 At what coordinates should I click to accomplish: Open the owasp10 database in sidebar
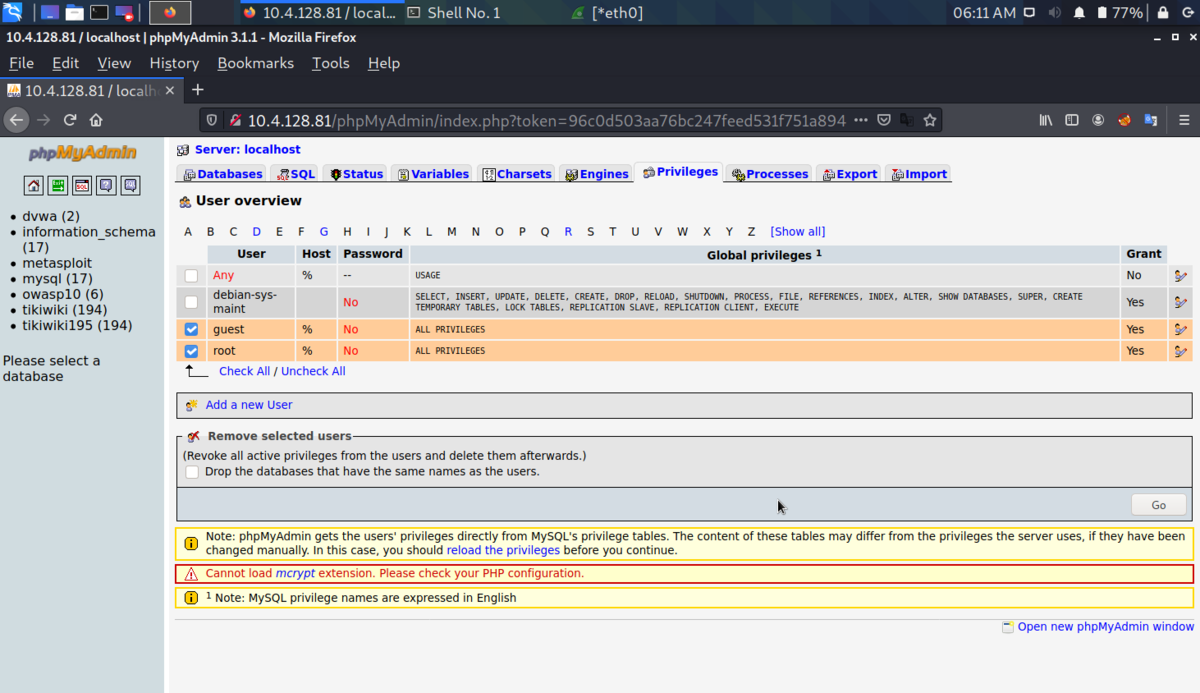coord(63,294)
